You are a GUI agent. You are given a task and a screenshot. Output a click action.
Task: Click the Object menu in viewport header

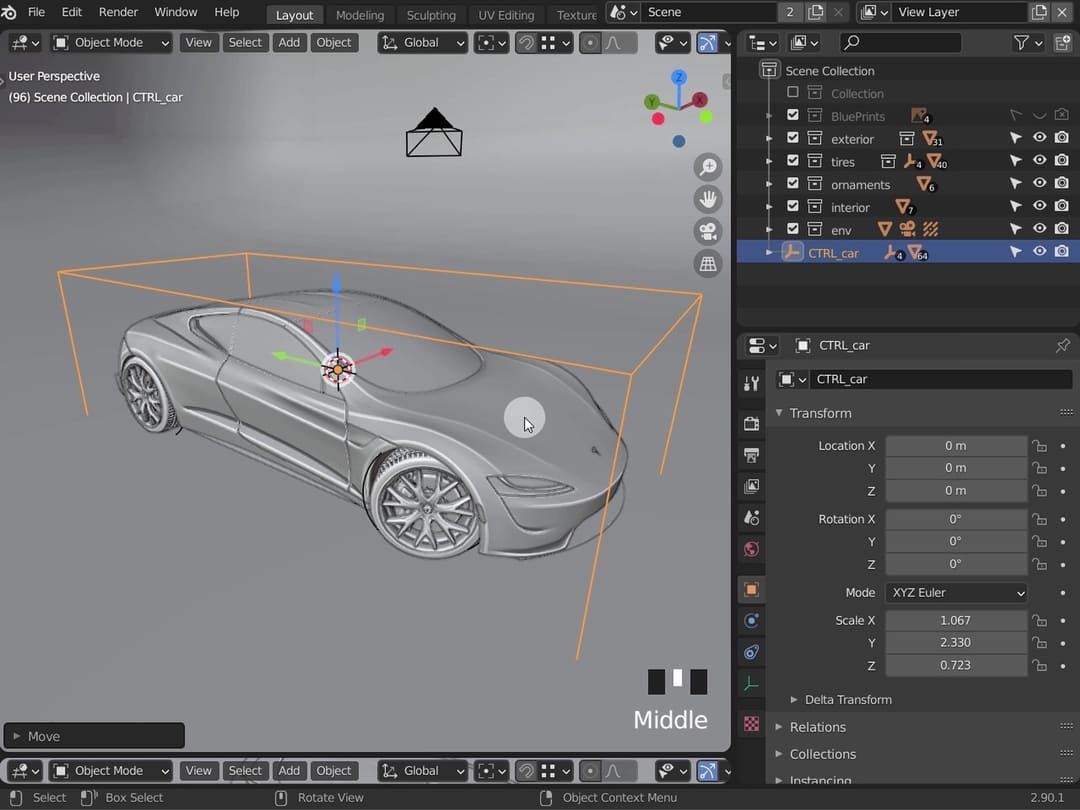click(x=334, y=42)
